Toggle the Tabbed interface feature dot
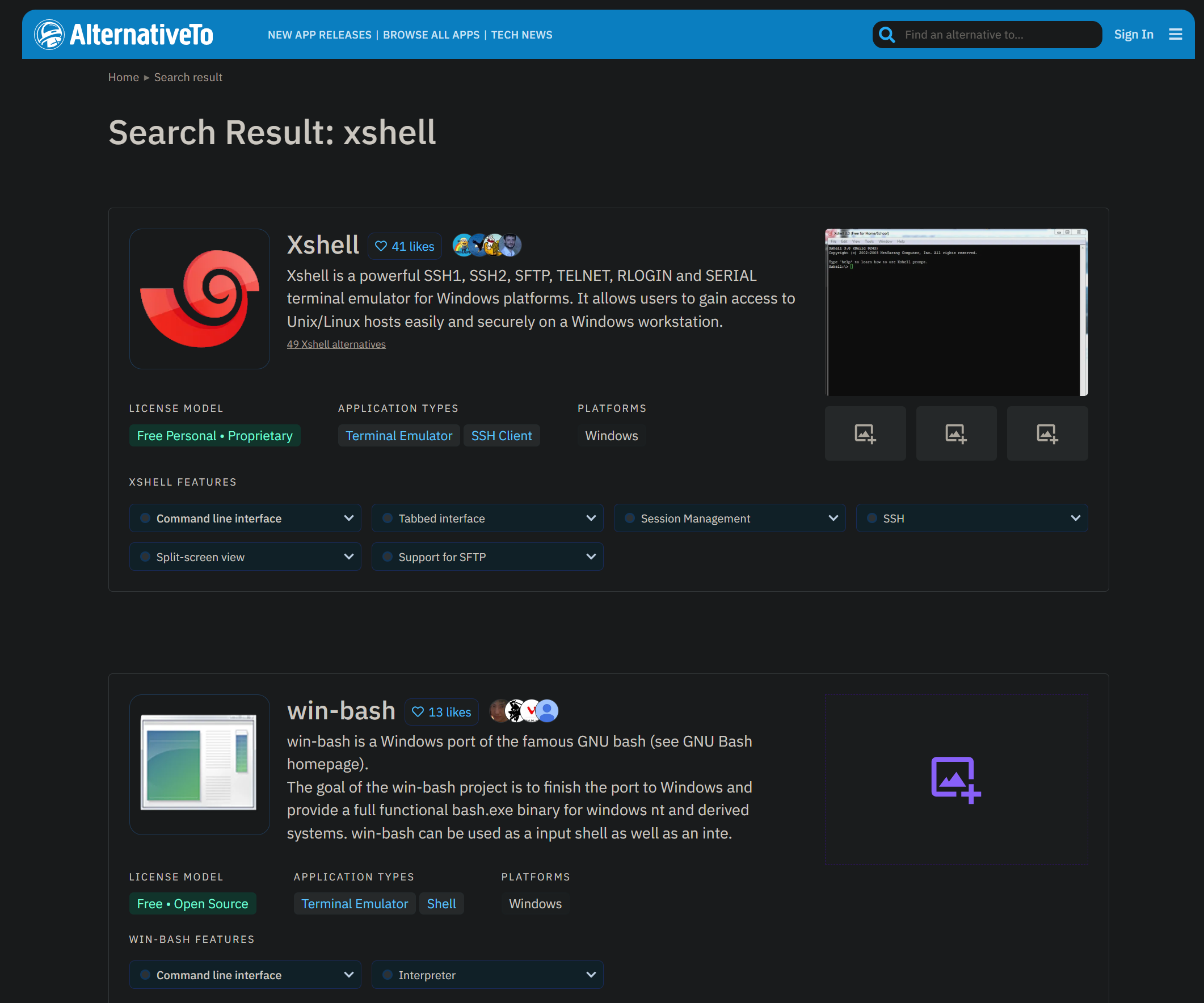1204x1003 pixels. pos(388,518)
